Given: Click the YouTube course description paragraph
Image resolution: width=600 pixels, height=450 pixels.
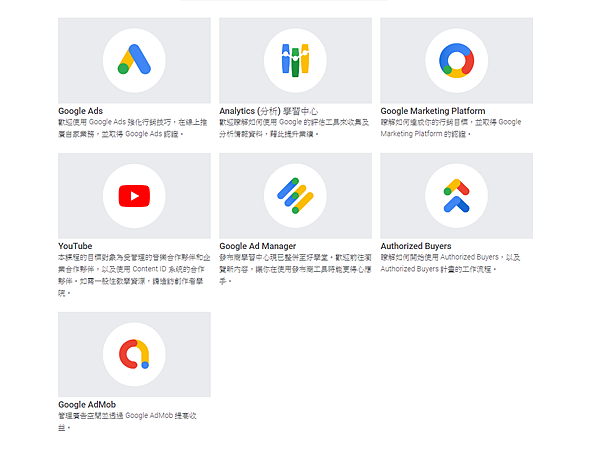Looking at the screenshot, I should (x=134, y=275).
